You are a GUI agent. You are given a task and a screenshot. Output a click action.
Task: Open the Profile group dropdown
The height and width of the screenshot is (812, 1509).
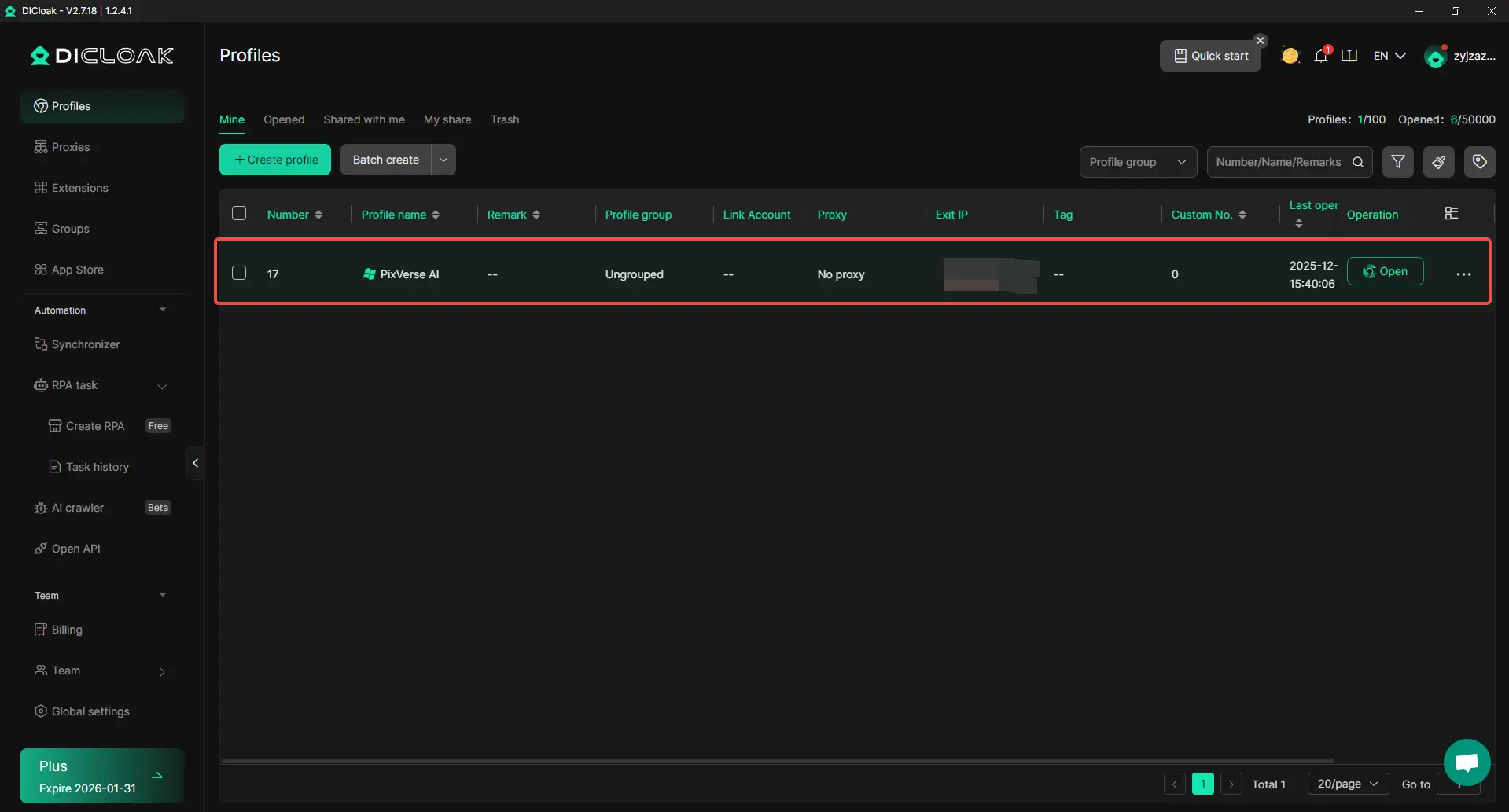coord(1137,162)
